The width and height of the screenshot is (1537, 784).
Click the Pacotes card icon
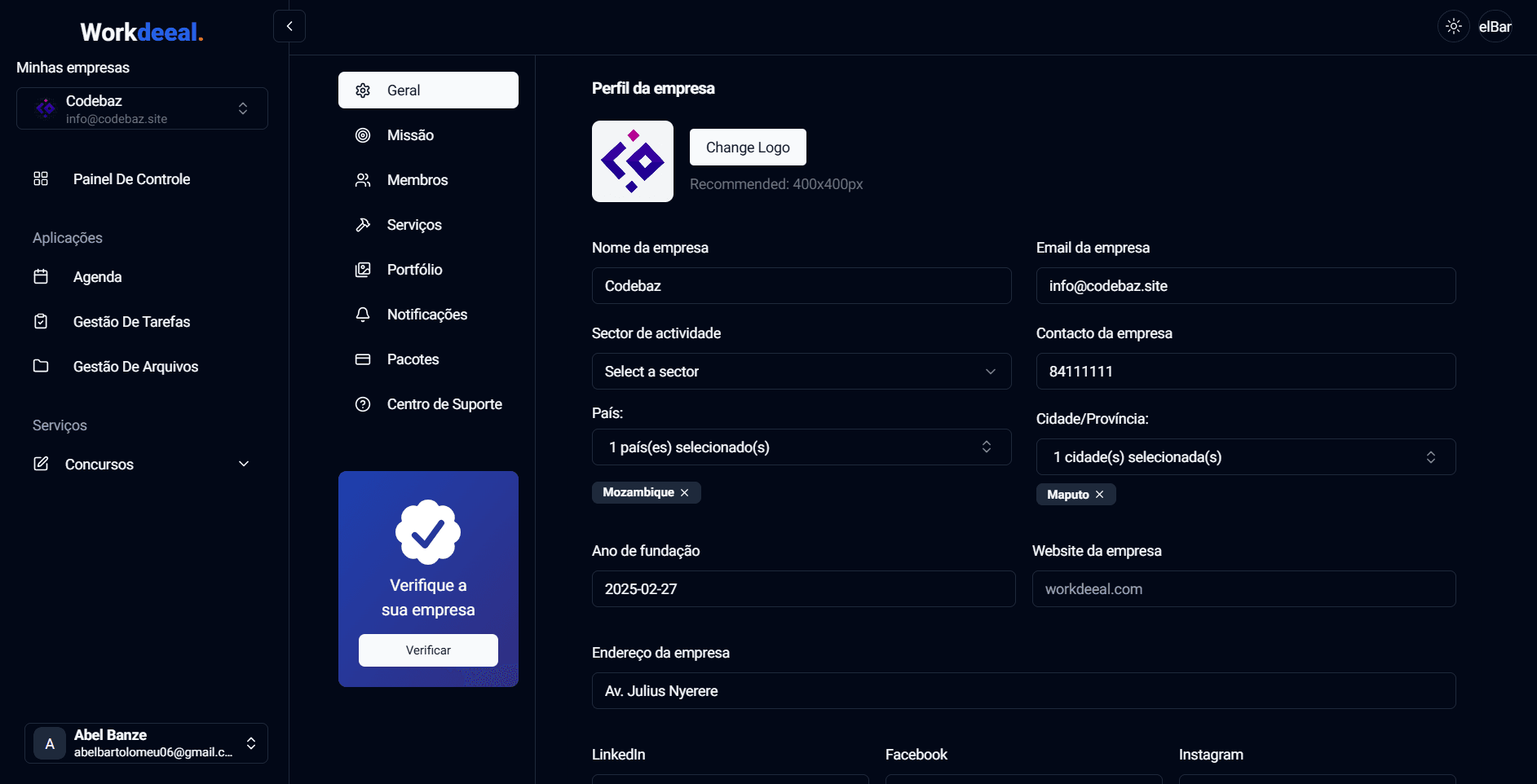pyautogui.click(x=363, y=359)
